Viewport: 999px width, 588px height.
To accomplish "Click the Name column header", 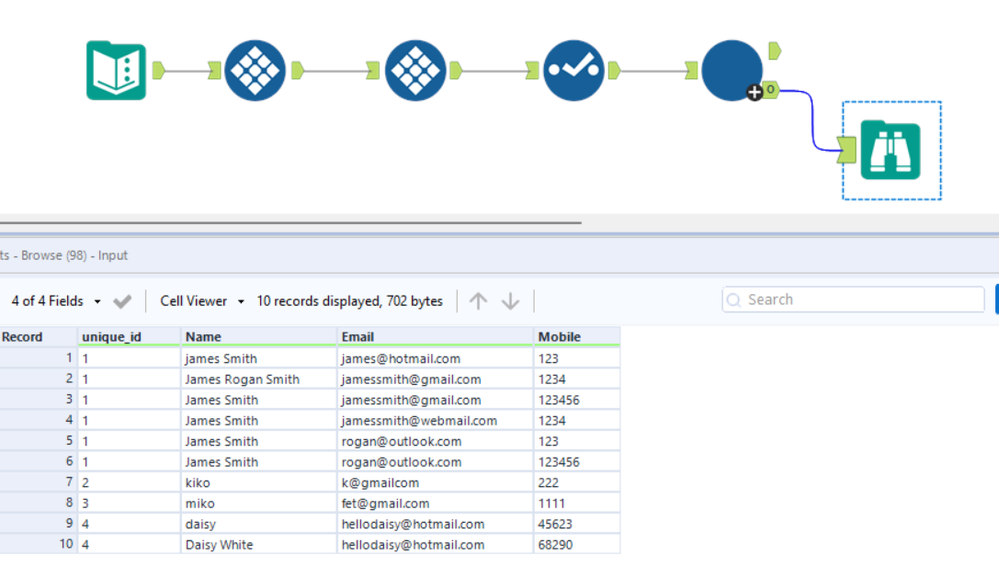I will 259,336.
